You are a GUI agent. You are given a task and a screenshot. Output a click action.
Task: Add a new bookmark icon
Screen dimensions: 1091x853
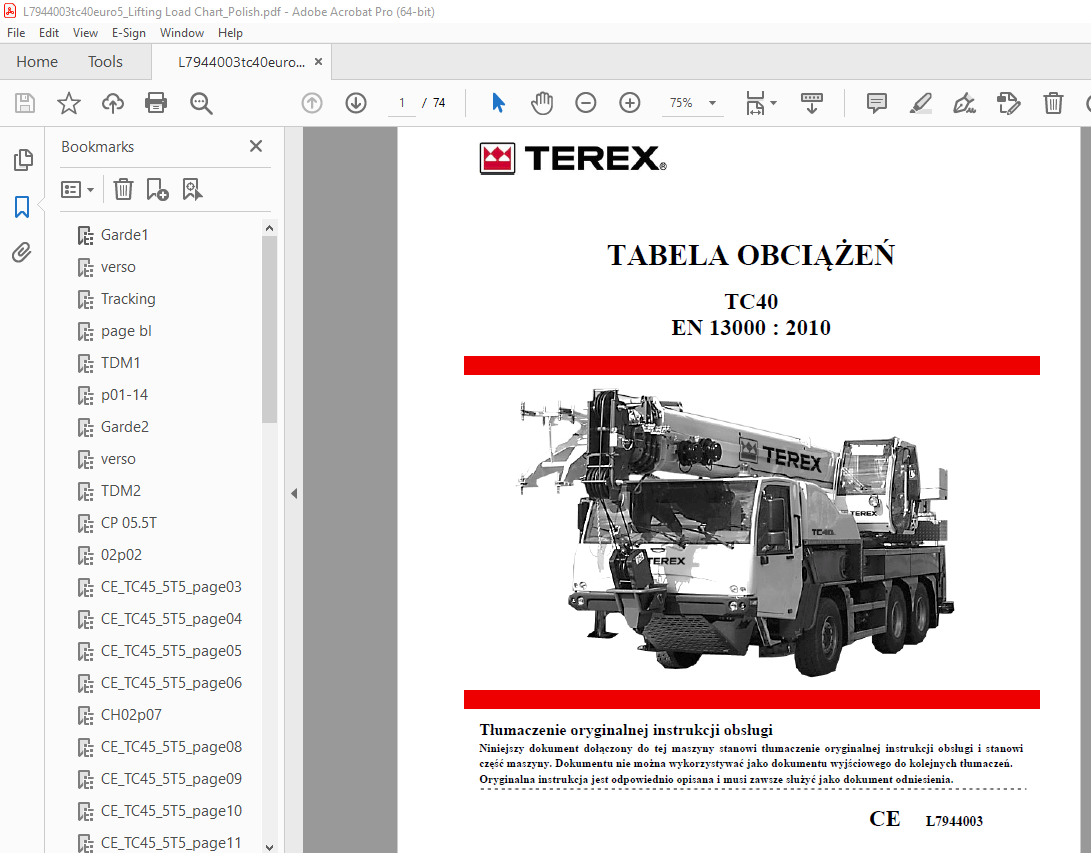[x=157, y=189]
